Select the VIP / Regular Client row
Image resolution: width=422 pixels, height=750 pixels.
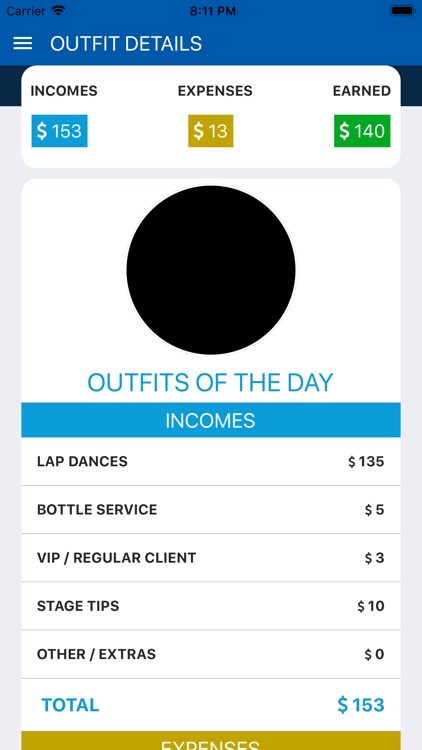pyautogui.click(x=211, y=558)
